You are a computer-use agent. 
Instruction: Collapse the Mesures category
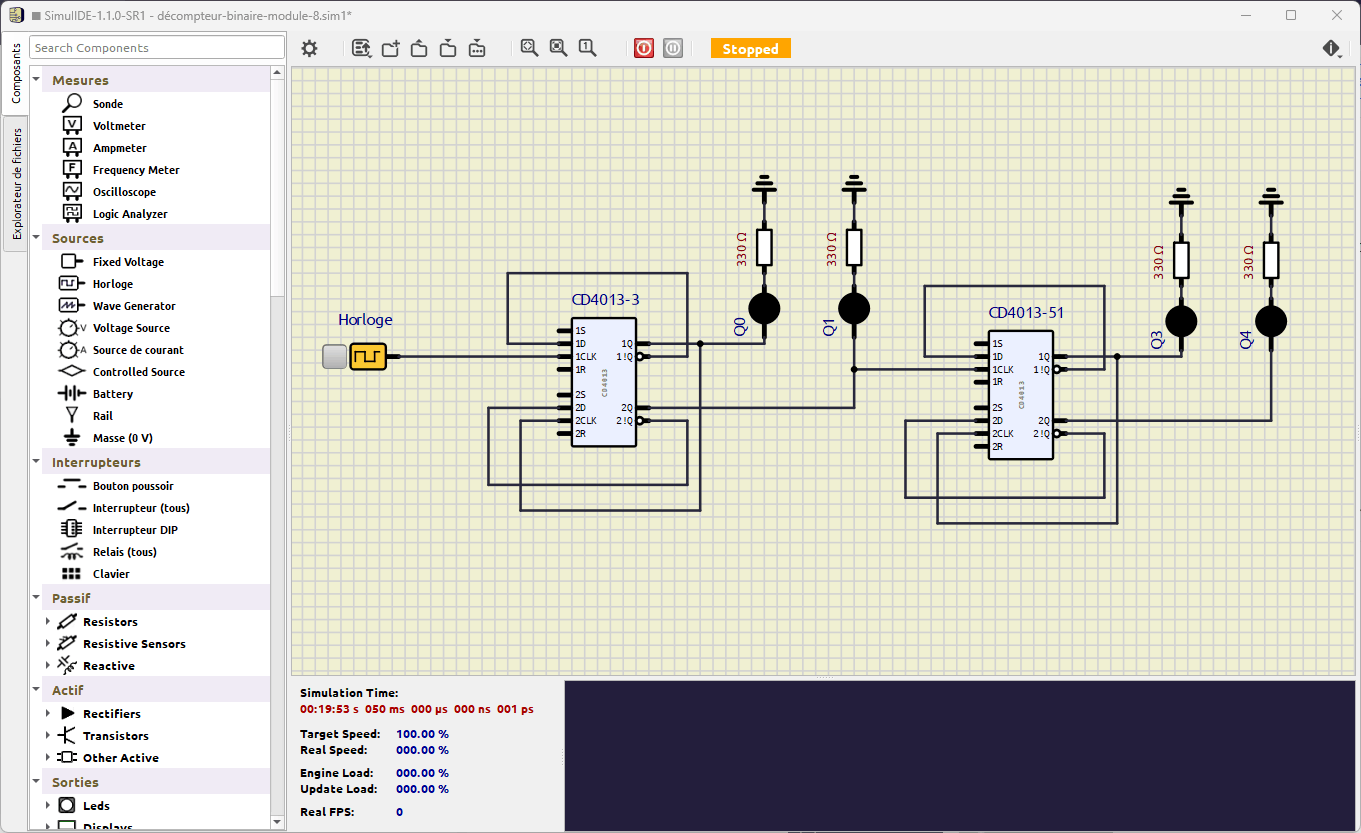click(x=37, y=80)
